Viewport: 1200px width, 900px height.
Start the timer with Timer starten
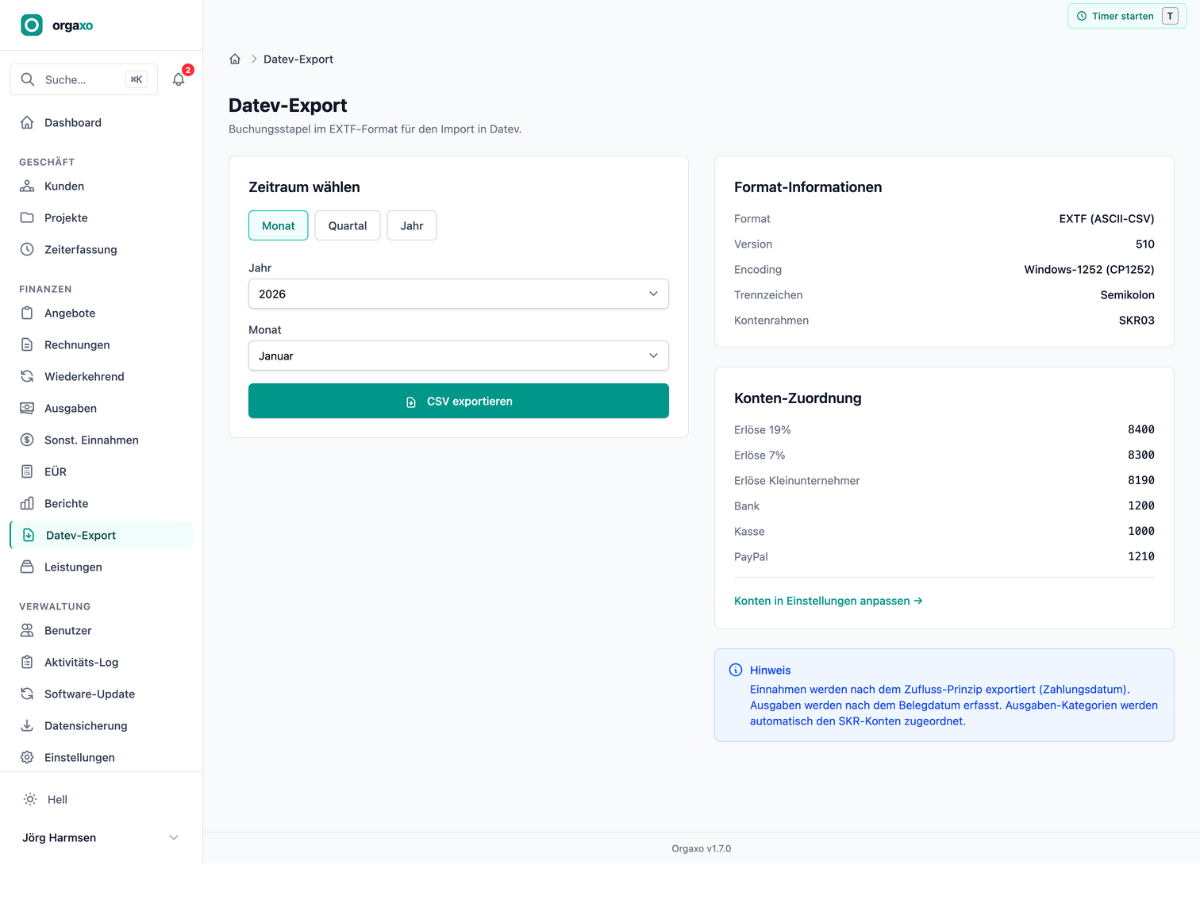tap(1127, 16)
